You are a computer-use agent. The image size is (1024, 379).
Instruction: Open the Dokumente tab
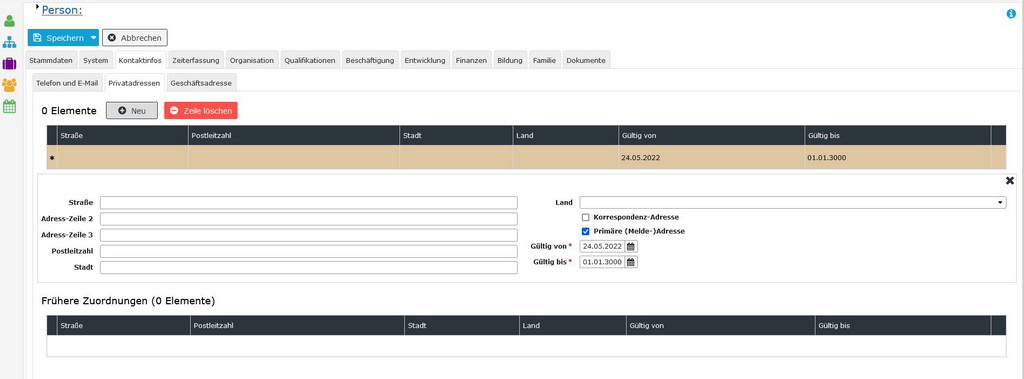(x=586, y=61)
